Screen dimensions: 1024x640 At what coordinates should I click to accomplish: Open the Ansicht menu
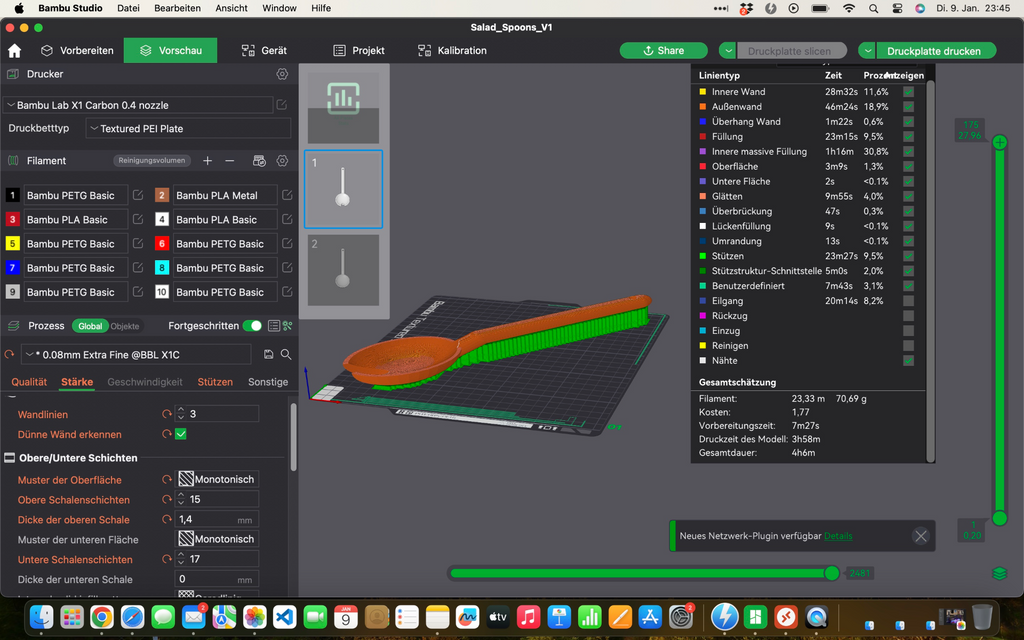(x=231, y=8)
